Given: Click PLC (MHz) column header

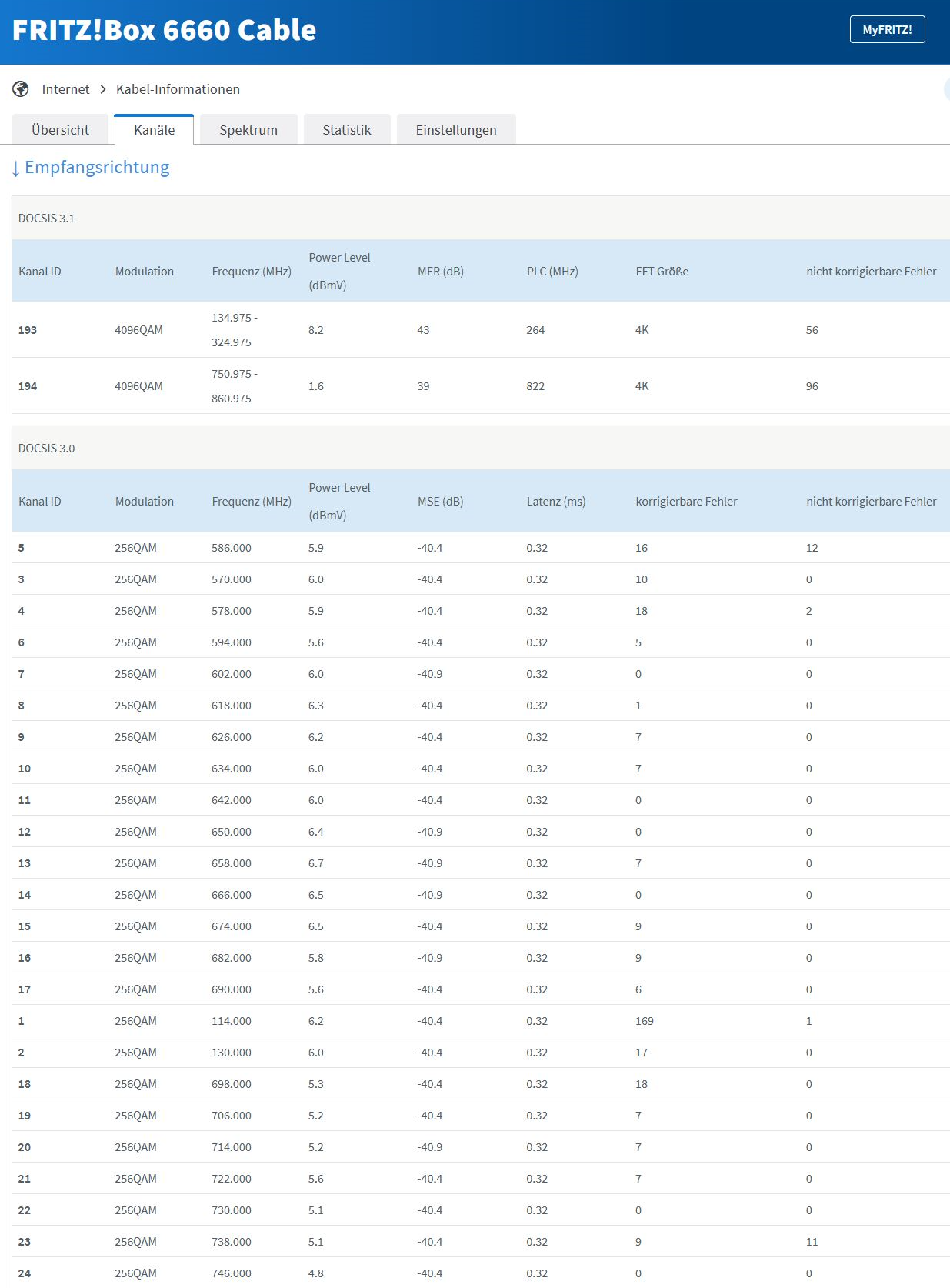Looking at the screenshot, I should click(552, 272).
